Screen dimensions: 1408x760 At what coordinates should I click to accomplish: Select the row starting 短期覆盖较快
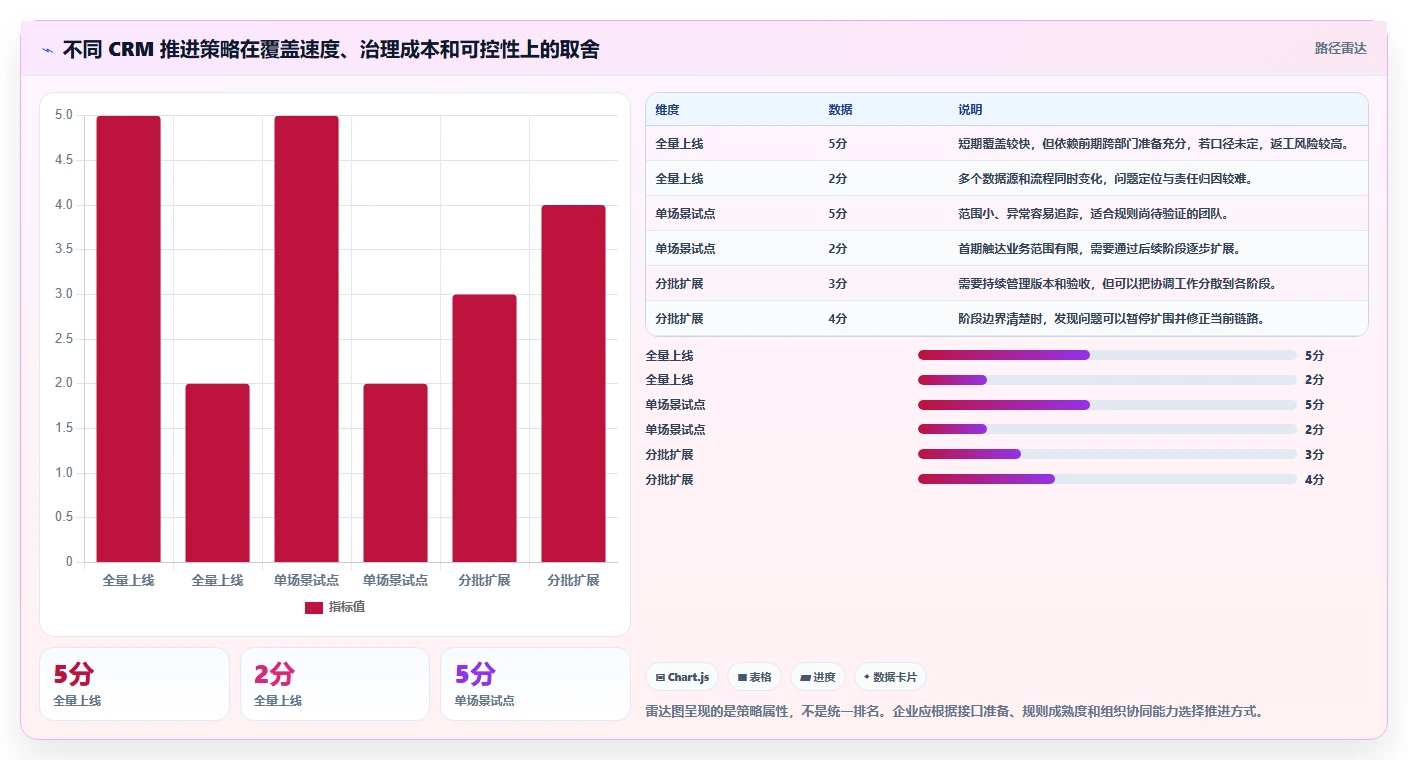point(1007,144)
